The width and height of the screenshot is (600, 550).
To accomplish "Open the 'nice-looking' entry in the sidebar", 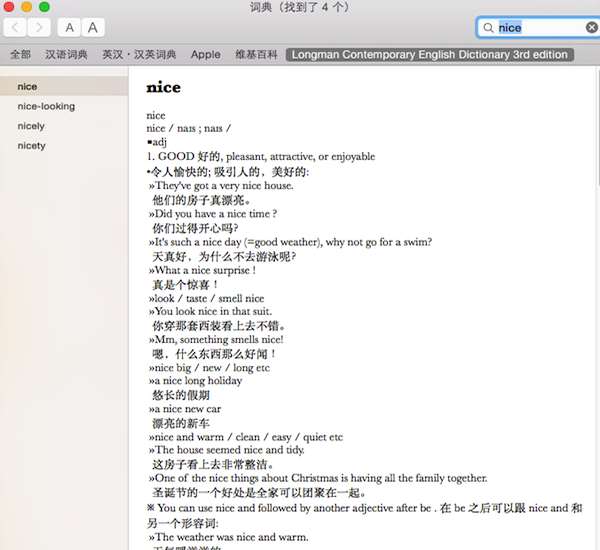I will (64, 106).
